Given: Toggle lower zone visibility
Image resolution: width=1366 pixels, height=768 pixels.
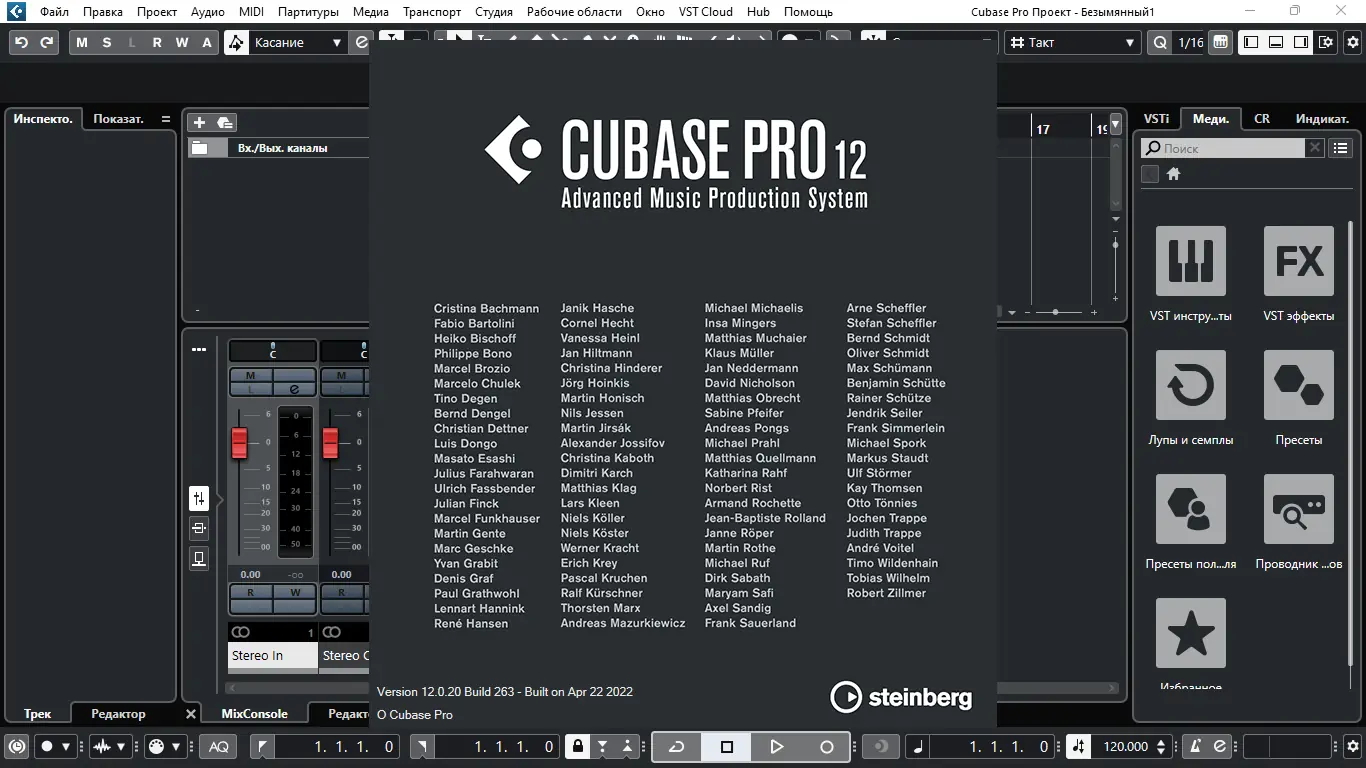Looking at the screenshot, I should point(1276,43).
